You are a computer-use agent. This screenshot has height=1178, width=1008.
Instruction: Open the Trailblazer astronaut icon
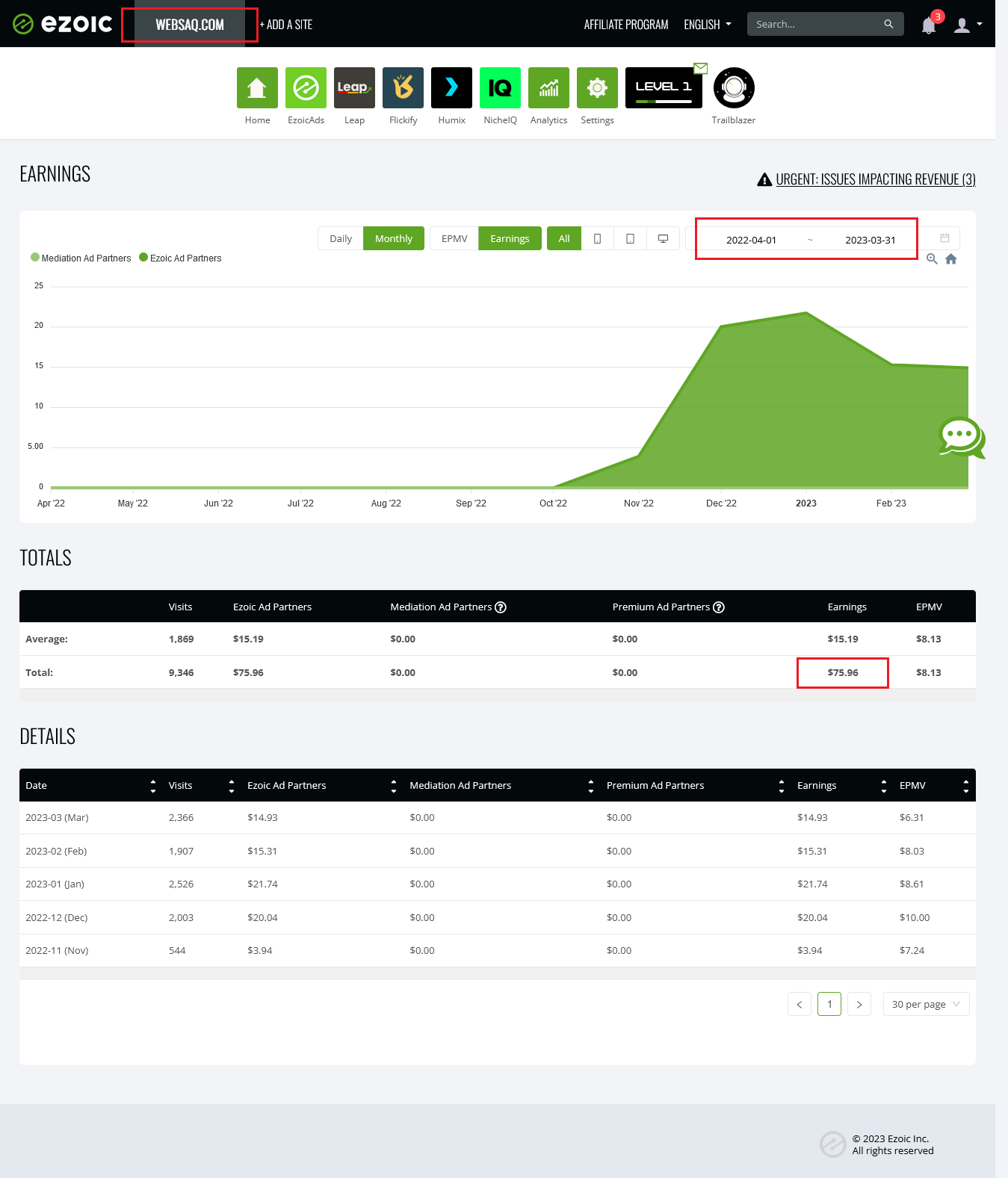(x=734, y=87)
